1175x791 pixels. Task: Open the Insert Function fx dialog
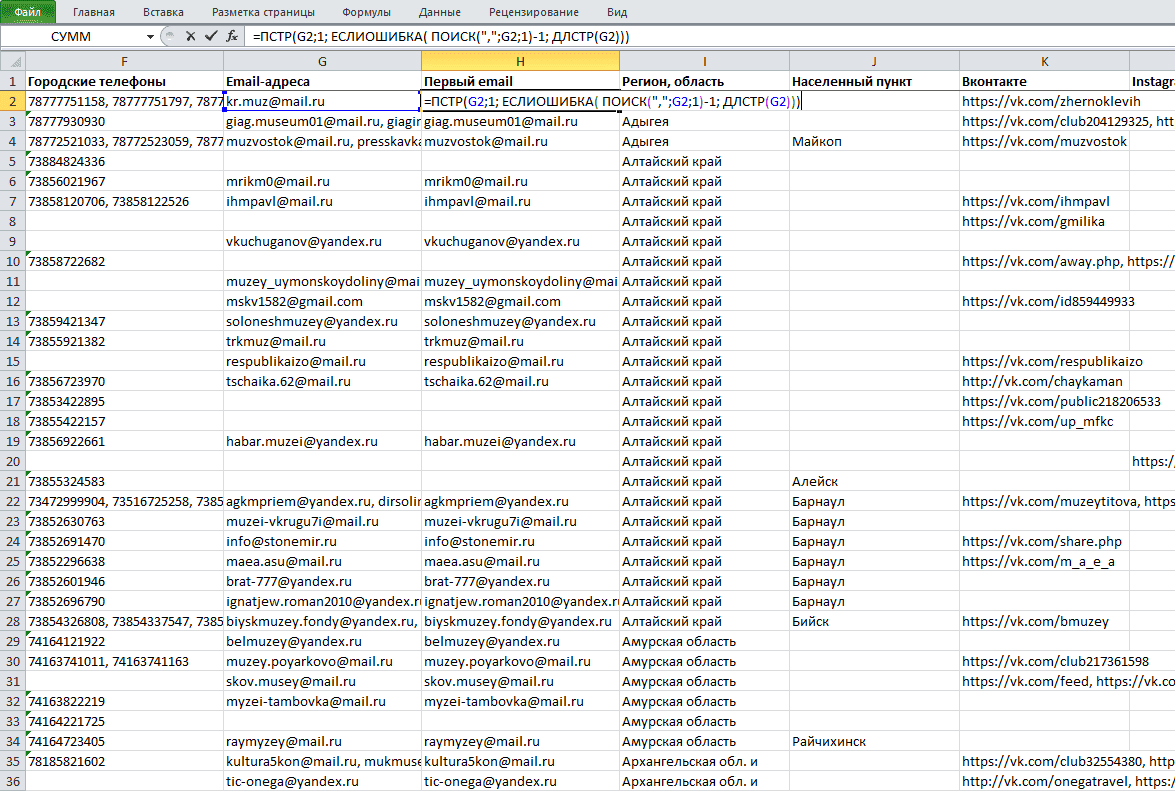point(232,36)
